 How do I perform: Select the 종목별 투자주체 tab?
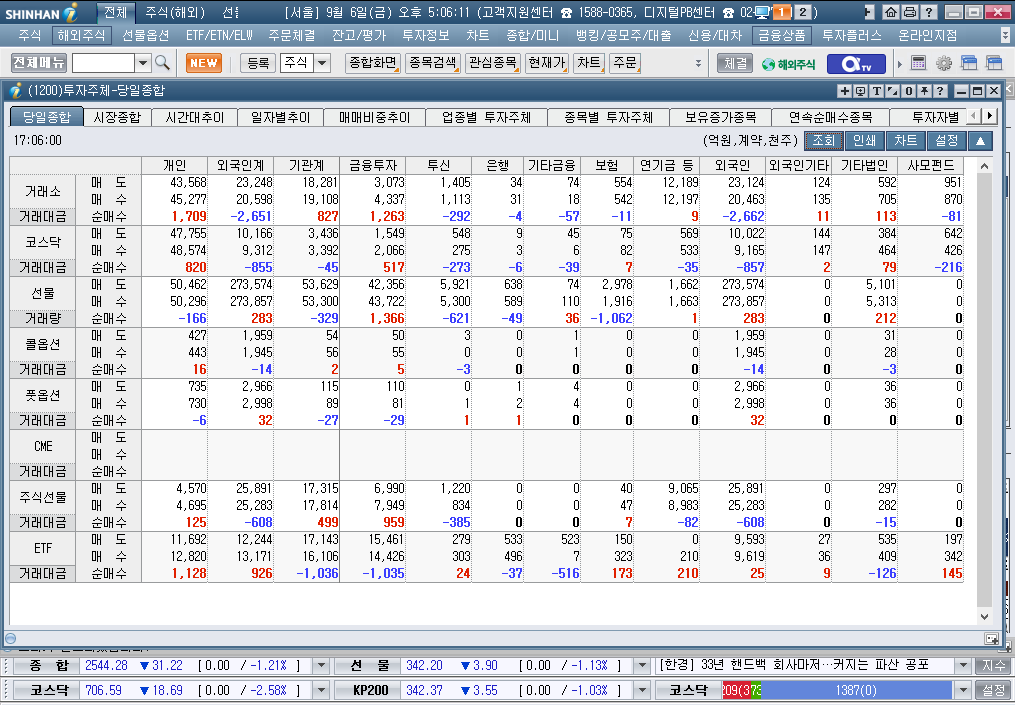pyautogui.click(x=608, y=117)
